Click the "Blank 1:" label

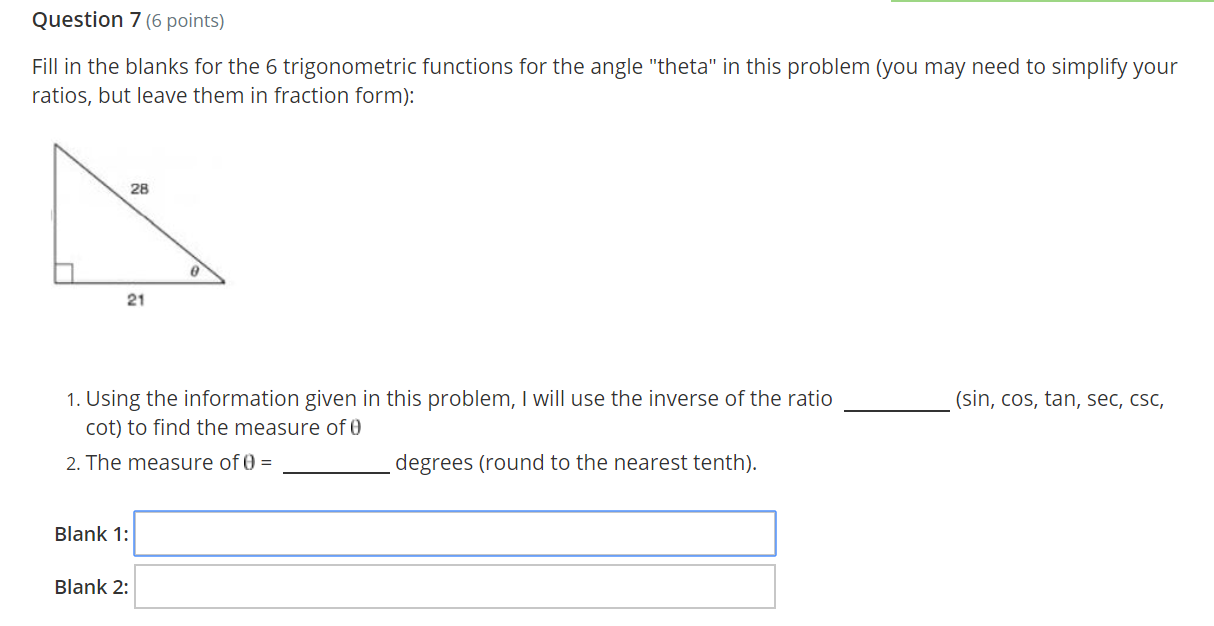91,534
